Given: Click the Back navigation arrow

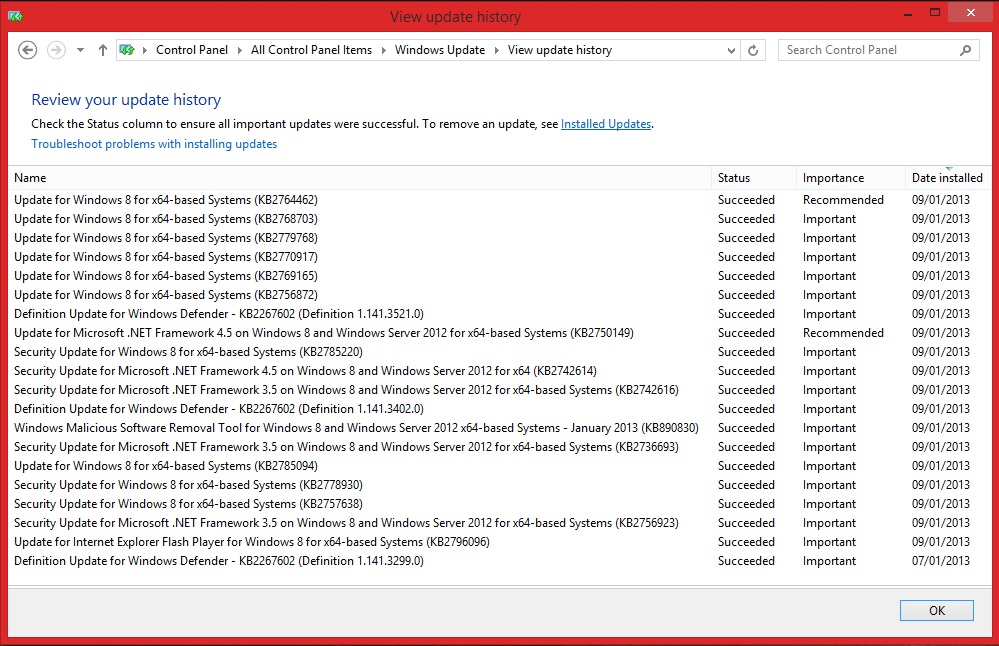Looking at the screenshot, I should point(27,49).
